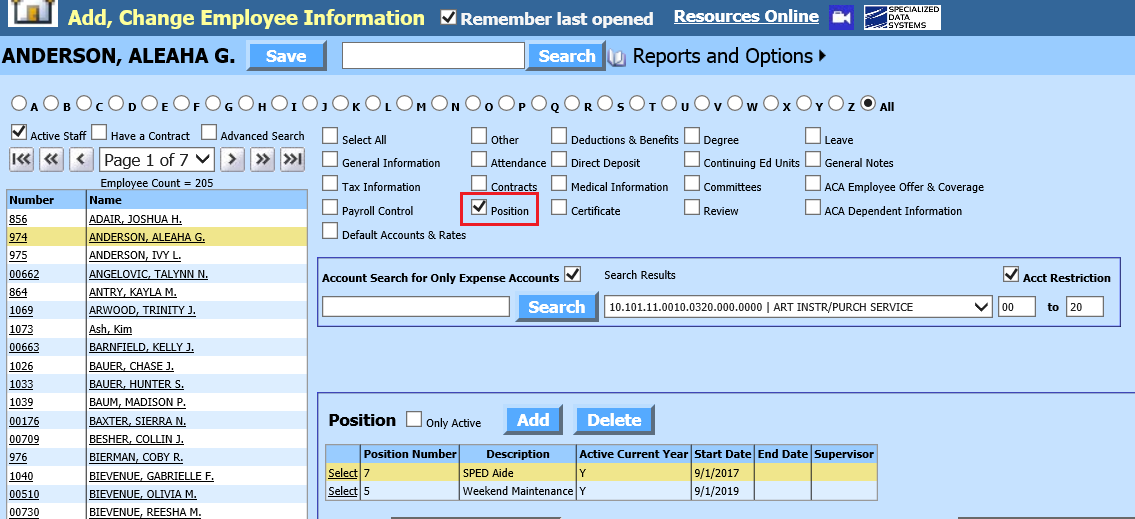Click the employee search text field

click(433, 56)
